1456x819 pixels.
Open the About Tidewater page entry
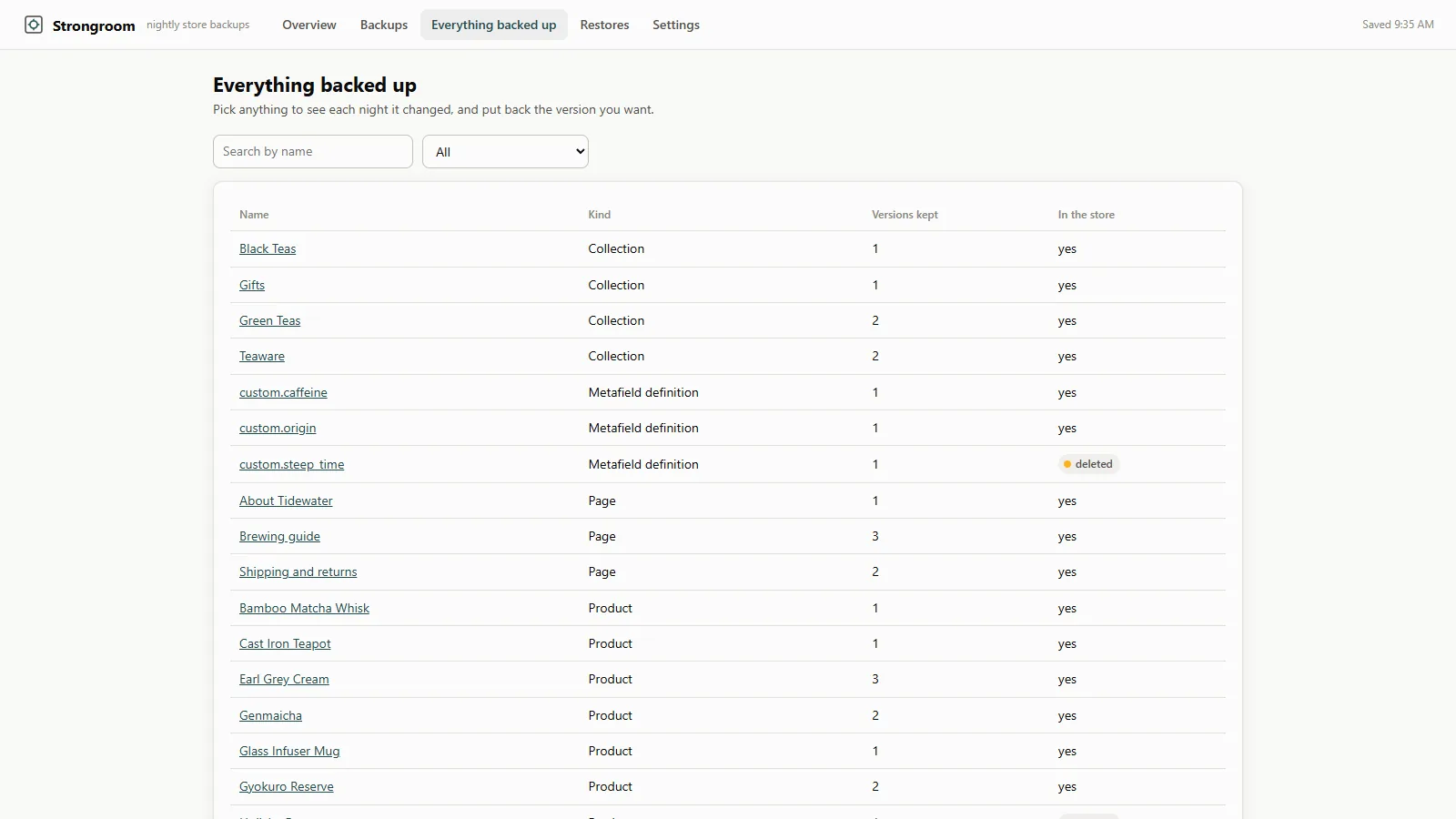(x=286, y=501)
